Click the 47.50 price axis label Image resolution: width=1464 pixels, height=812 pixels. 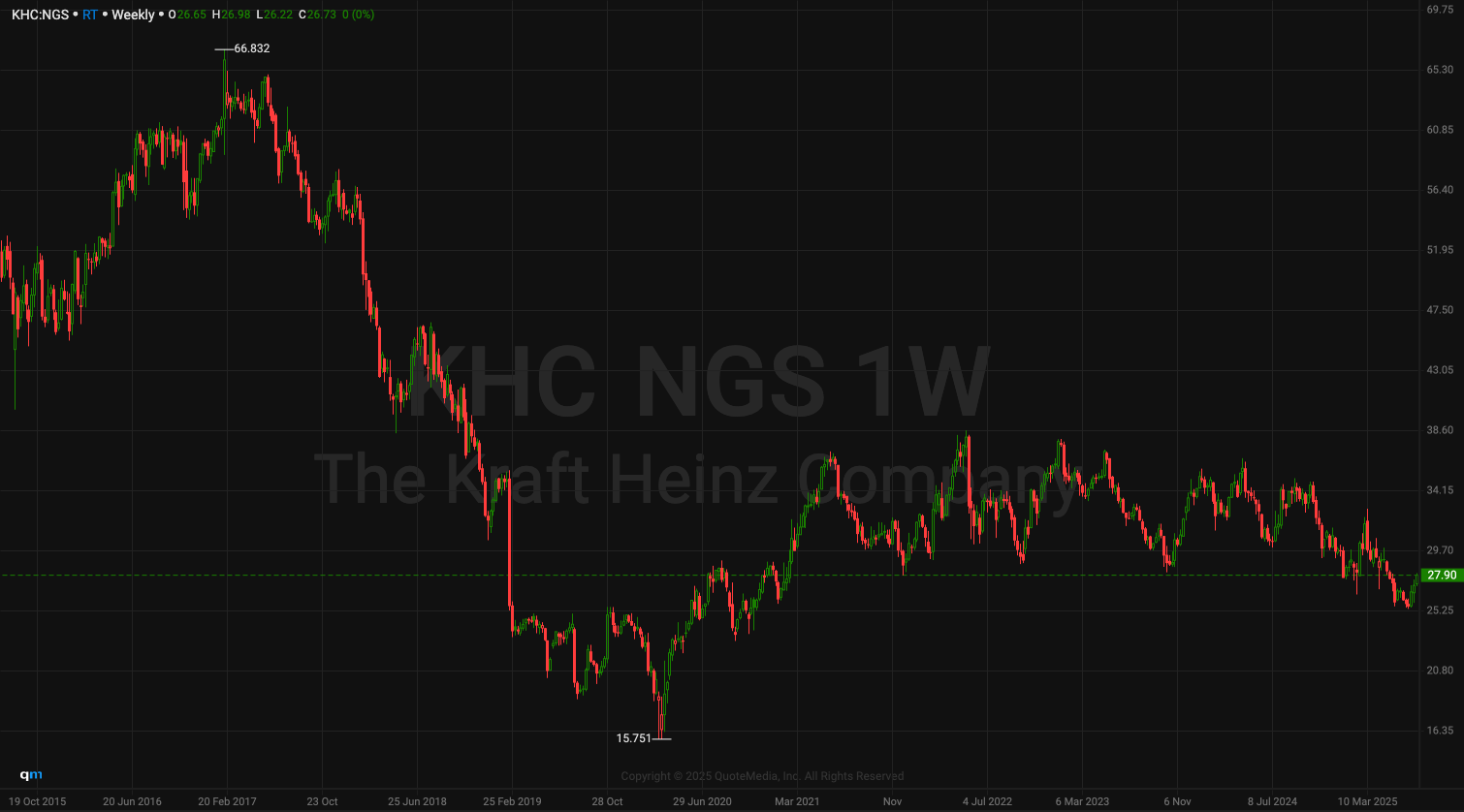(1440, 310)
